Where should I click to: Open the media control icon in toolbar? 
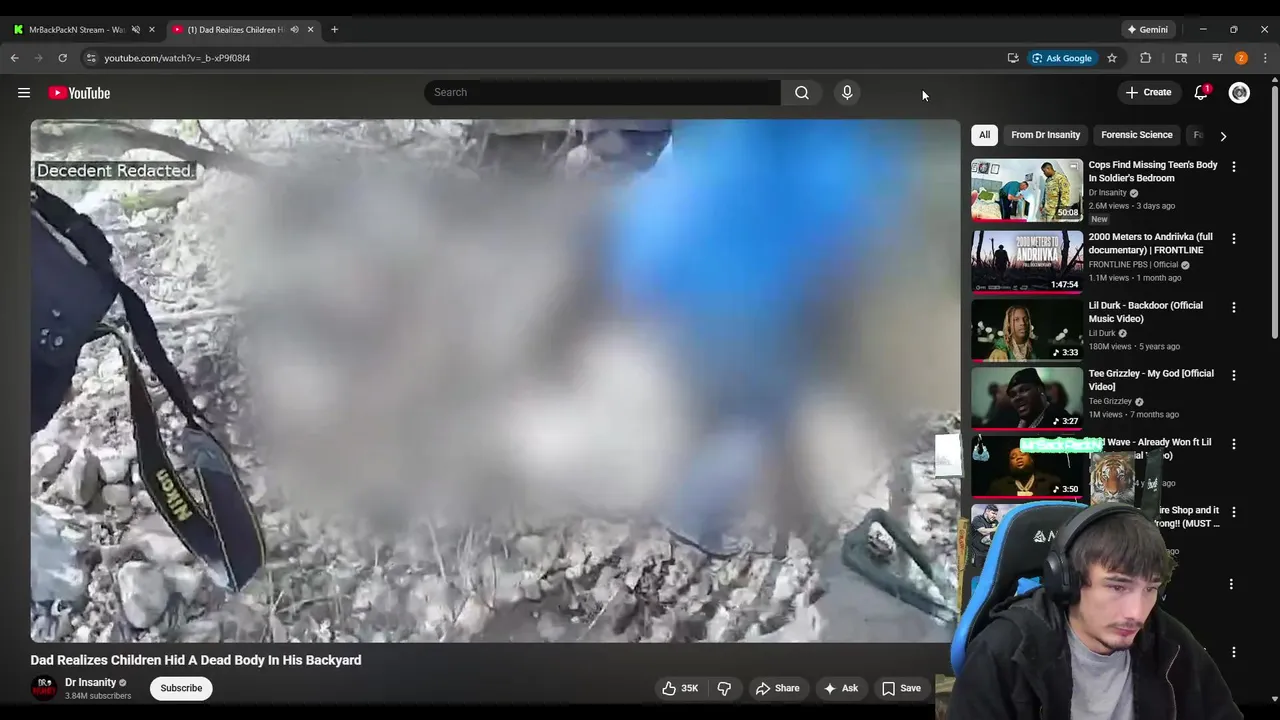1217,58
